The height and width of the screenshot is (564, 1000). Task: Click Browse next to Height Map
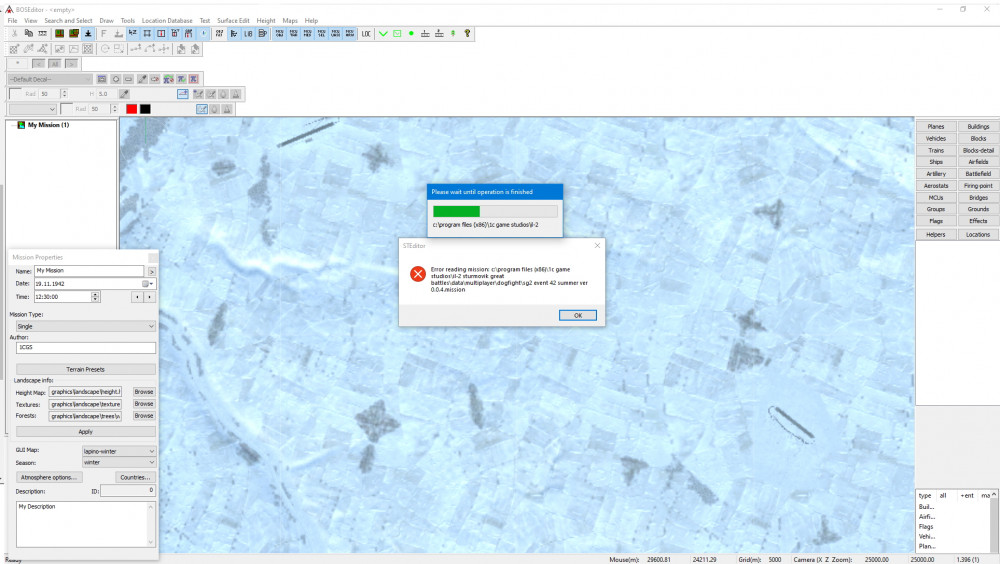pyautogui.click(x=143, y=392)
